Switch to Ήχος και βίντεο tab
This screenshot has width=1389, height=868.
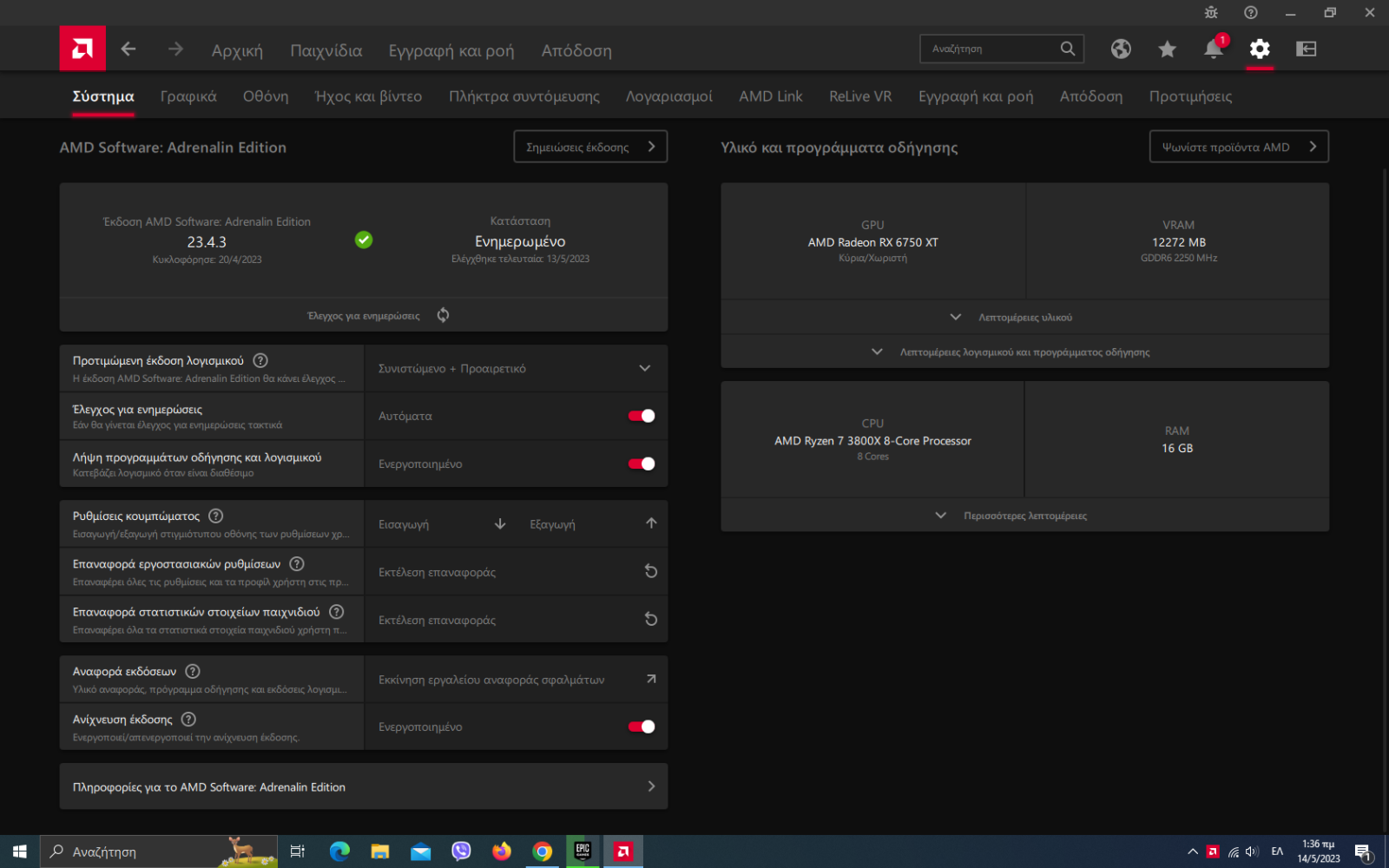(x=368, y=96)
